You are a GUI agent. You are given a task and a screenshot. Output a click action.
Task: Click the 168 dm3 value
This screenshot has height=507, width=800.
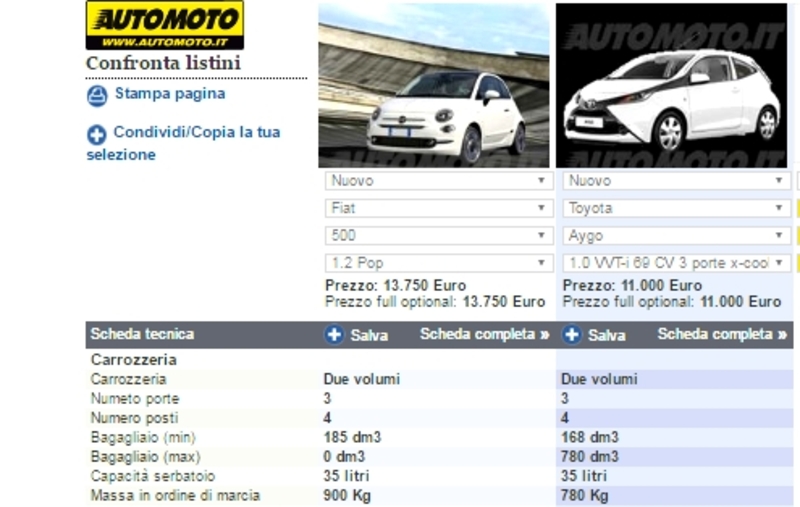pos(590,438)
